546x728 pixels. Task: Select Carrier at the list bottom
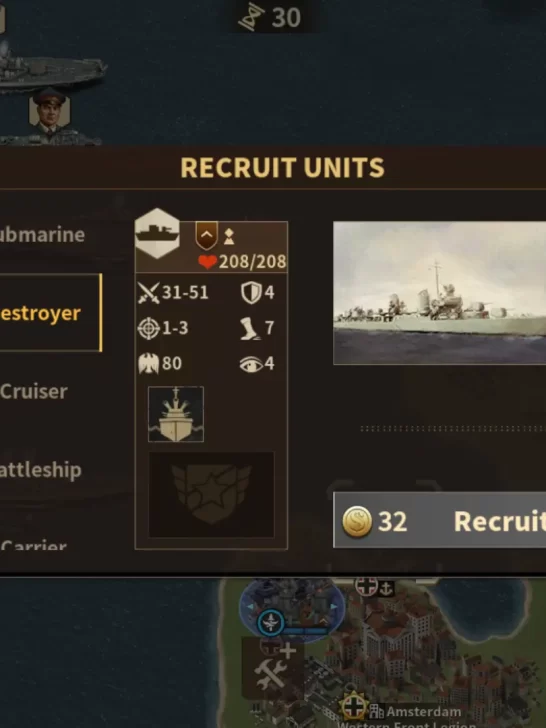(x=33, y=545)
